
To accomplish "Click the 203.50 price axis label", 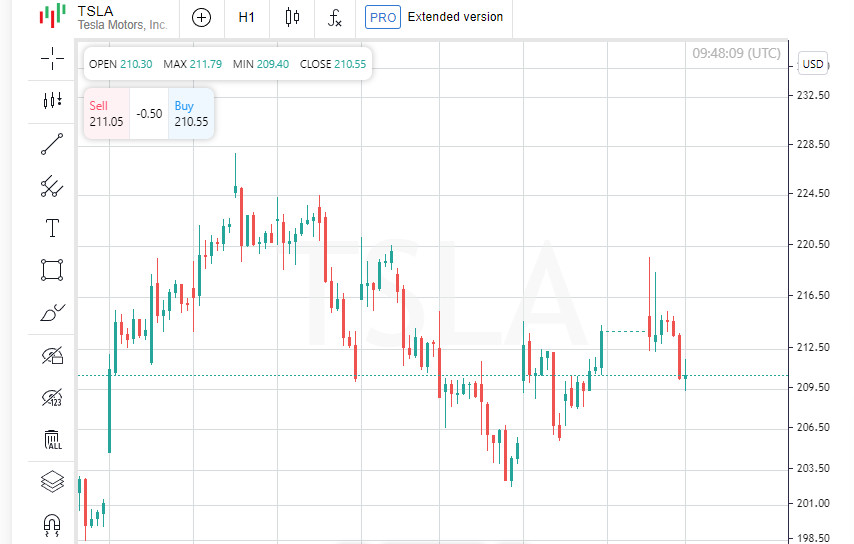I will [813, 468].
